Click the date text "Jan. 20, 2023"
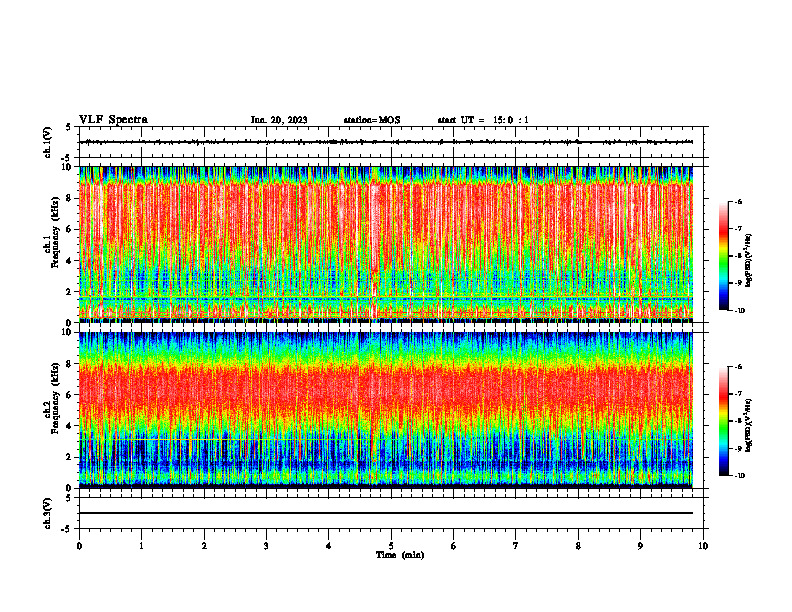This screenshot has width=792, height=612. click(279, 120)
